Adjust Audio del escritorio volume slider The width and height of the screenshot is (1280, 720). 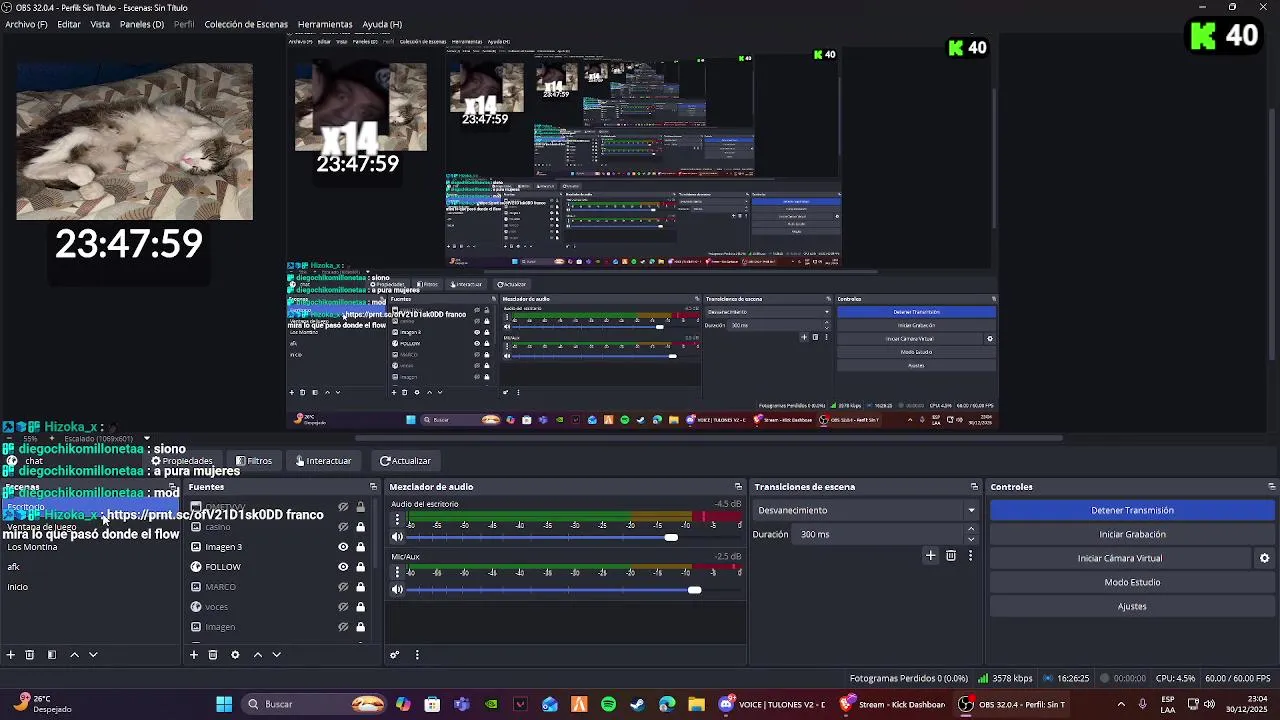[671, 537]
